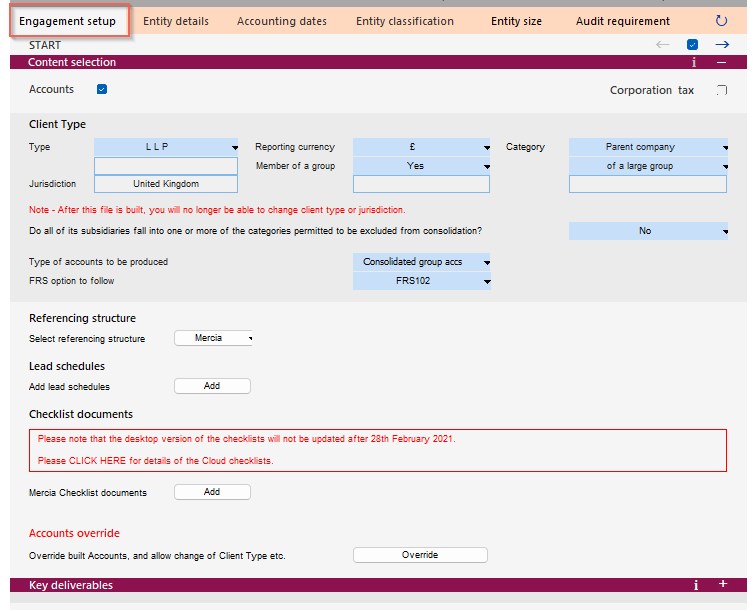Image resolution: width=755 pixels, height=611 pixels.
Task: Switch to Accounting dates tab
Action: (282, 21)
